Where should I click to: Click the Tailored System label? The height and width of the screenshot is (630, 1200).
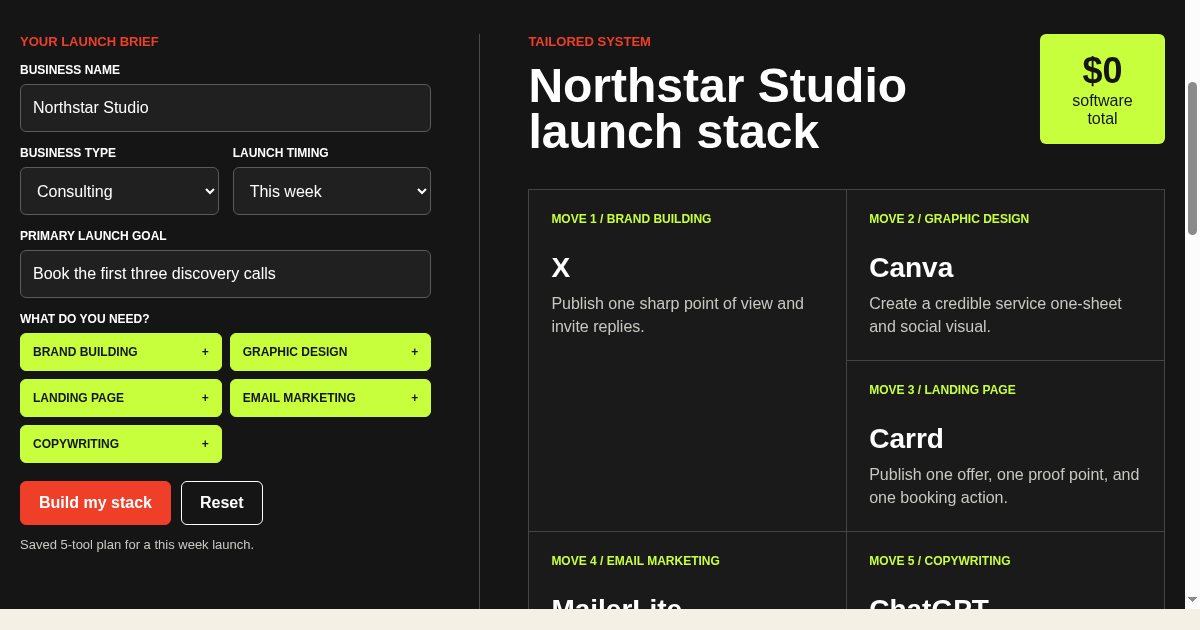tap(589, 42)
